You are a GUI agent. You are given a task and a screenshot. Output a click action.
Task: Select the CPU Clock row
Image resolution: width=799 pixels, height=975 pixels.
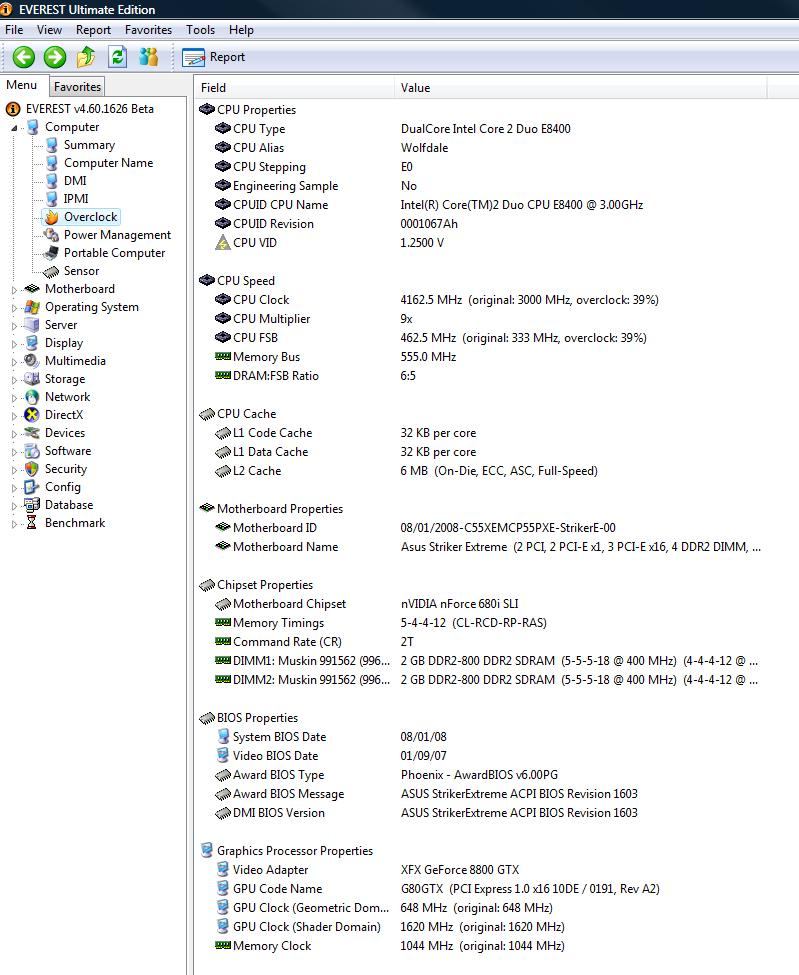[435, 300]
